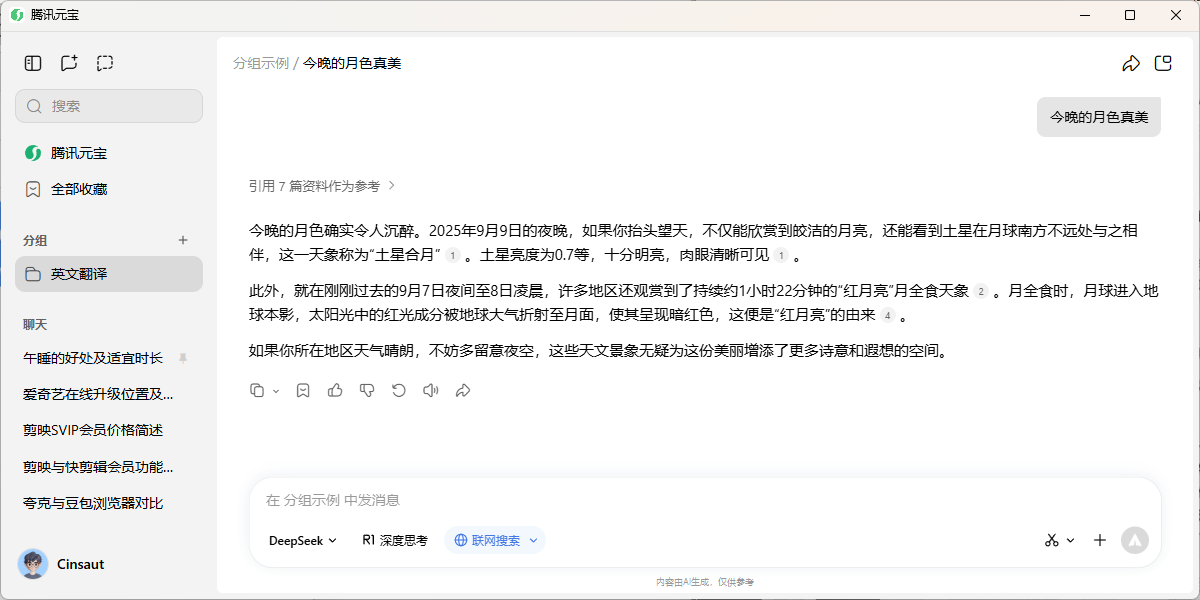
Task: Click the message input field
Action: pos(705,500)
